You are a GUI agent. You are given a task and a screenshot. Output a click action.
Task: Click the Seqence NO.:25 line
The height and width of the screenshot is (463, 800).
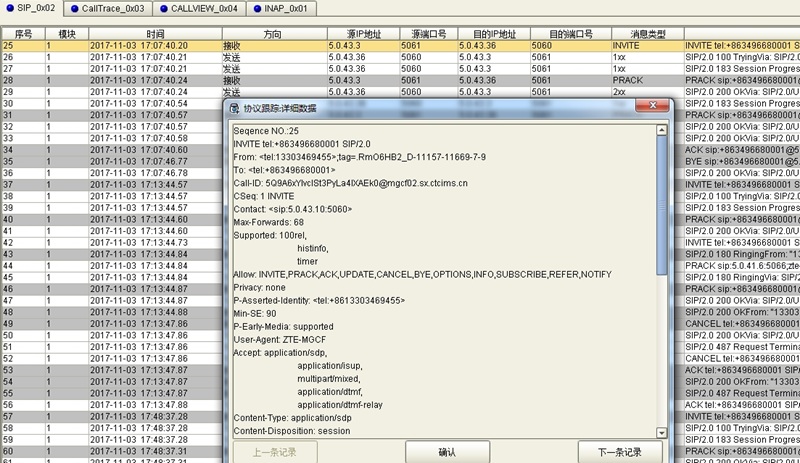266,131
